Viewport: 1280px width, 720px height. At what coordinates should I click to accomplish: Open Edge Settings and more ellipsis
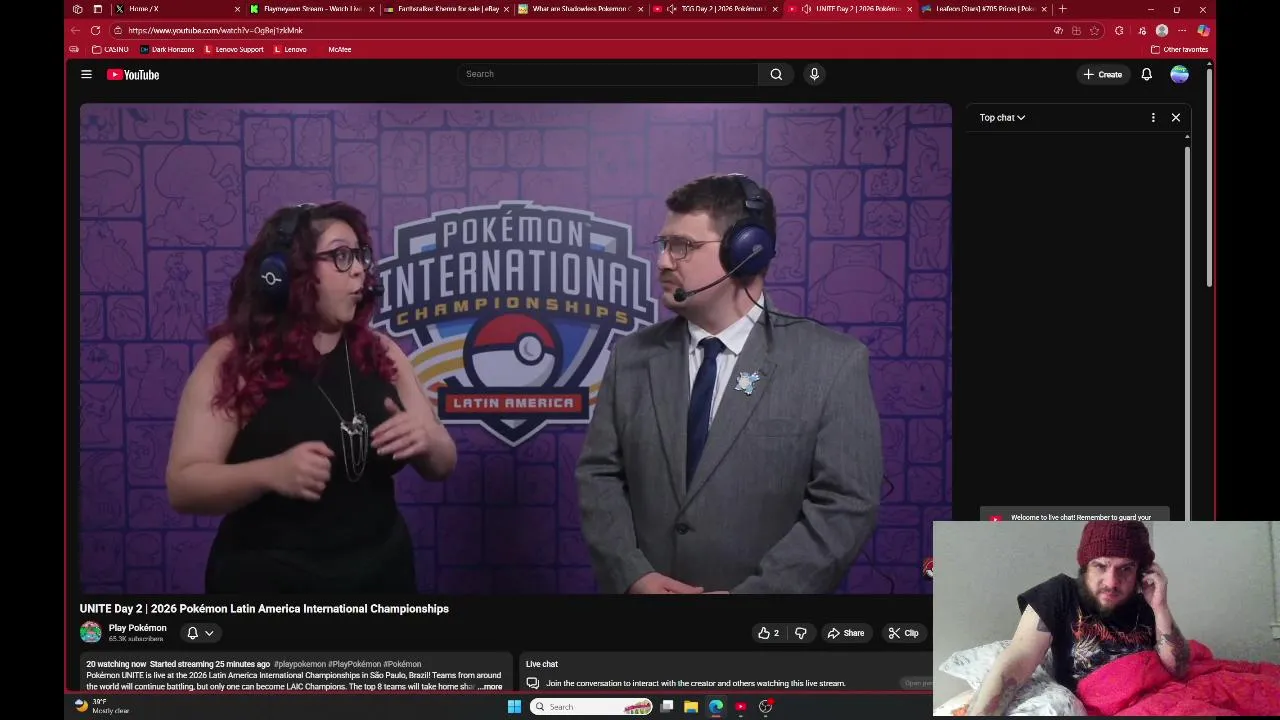(x=1182, y=30)
